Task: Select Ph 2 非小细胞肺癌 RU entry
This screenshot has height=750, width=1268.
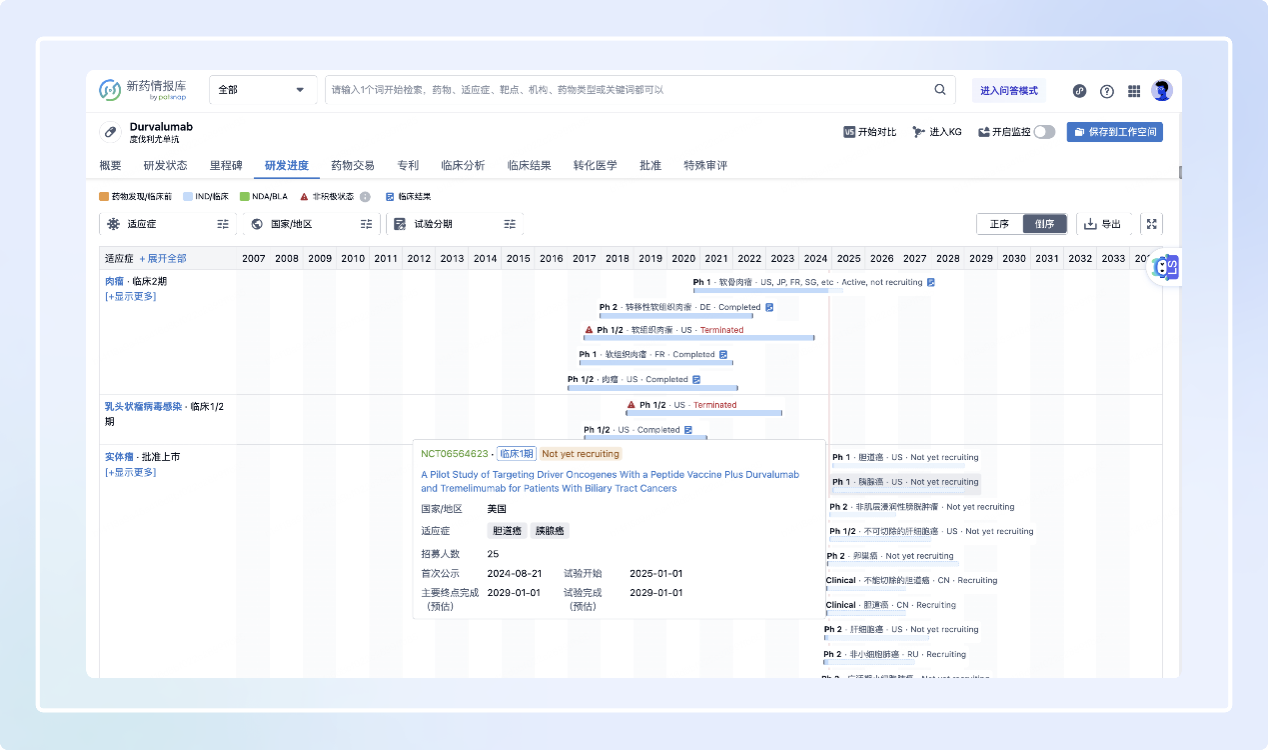Action: pyautogui.click(x=894, y=654)
